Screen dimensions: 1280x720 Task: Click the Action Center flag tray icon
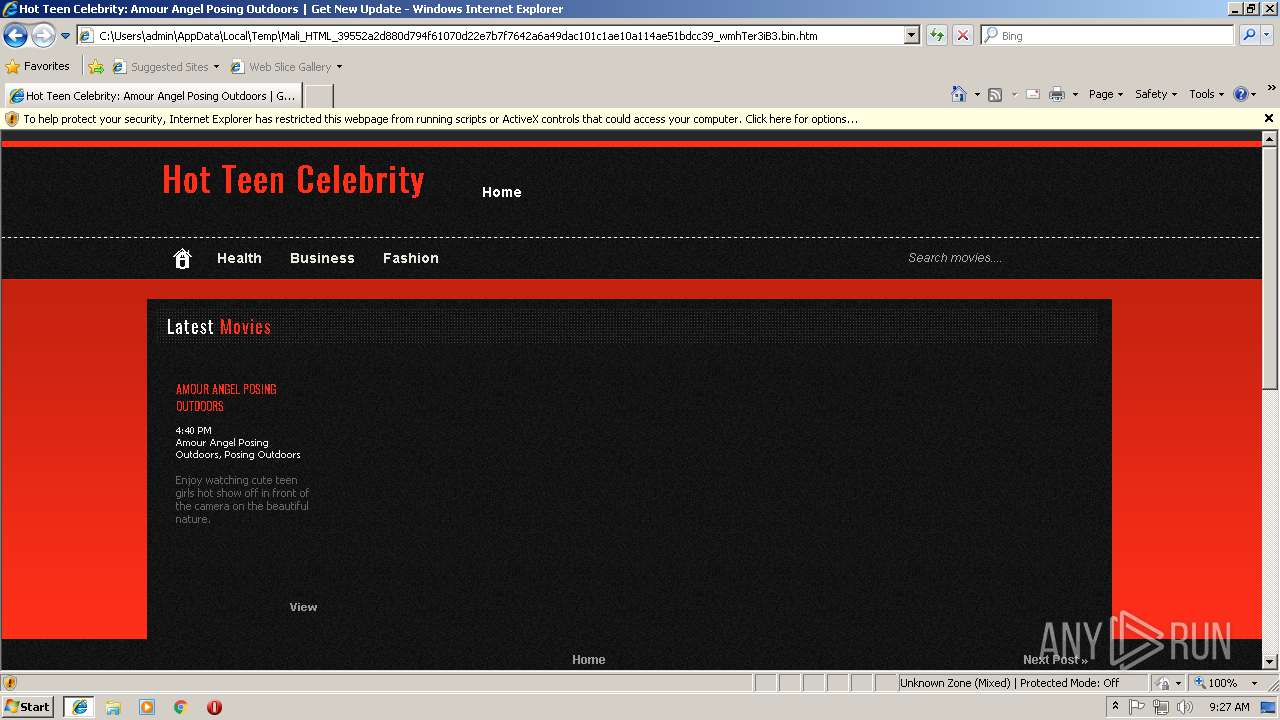click(1138, 707)
